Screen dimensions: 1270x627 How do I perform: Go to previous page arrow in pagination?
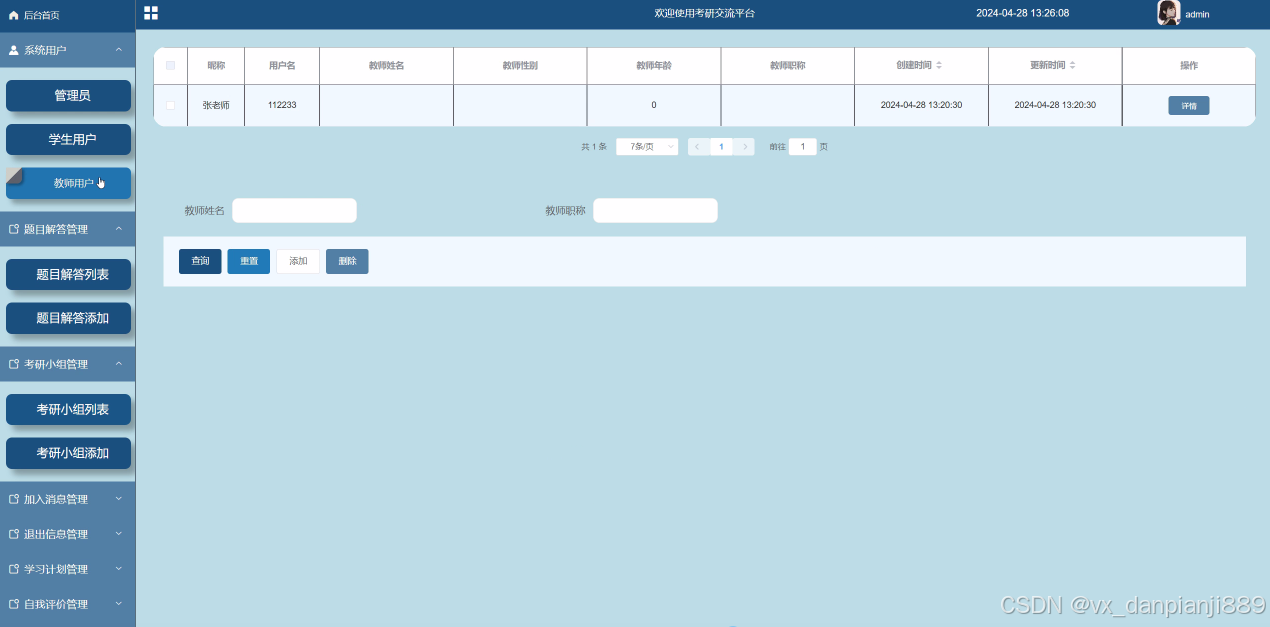(697, 146)
